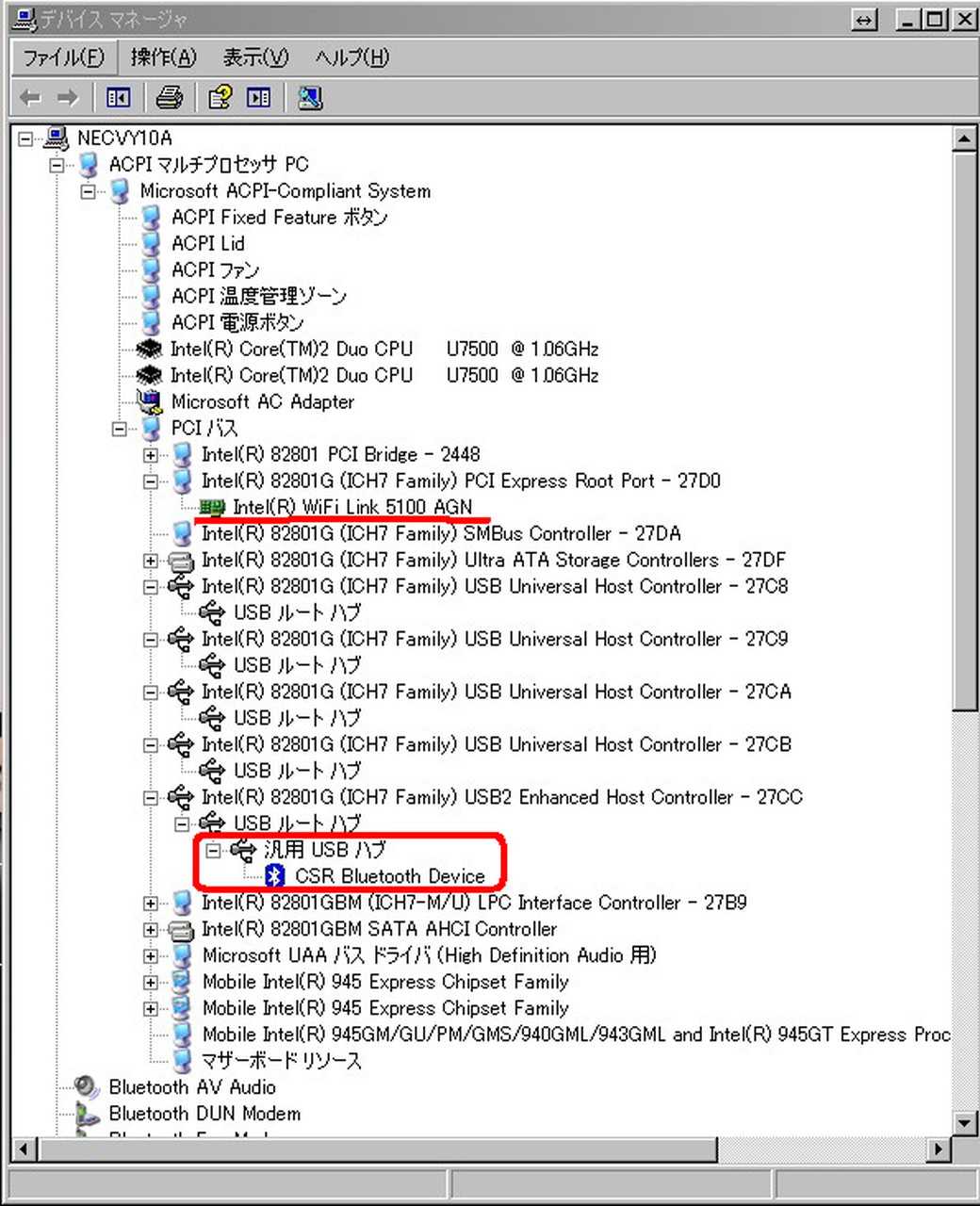Open the 表示(V) menu
This screenshot has height=1206, width=980.
click(x=255, y=57)
